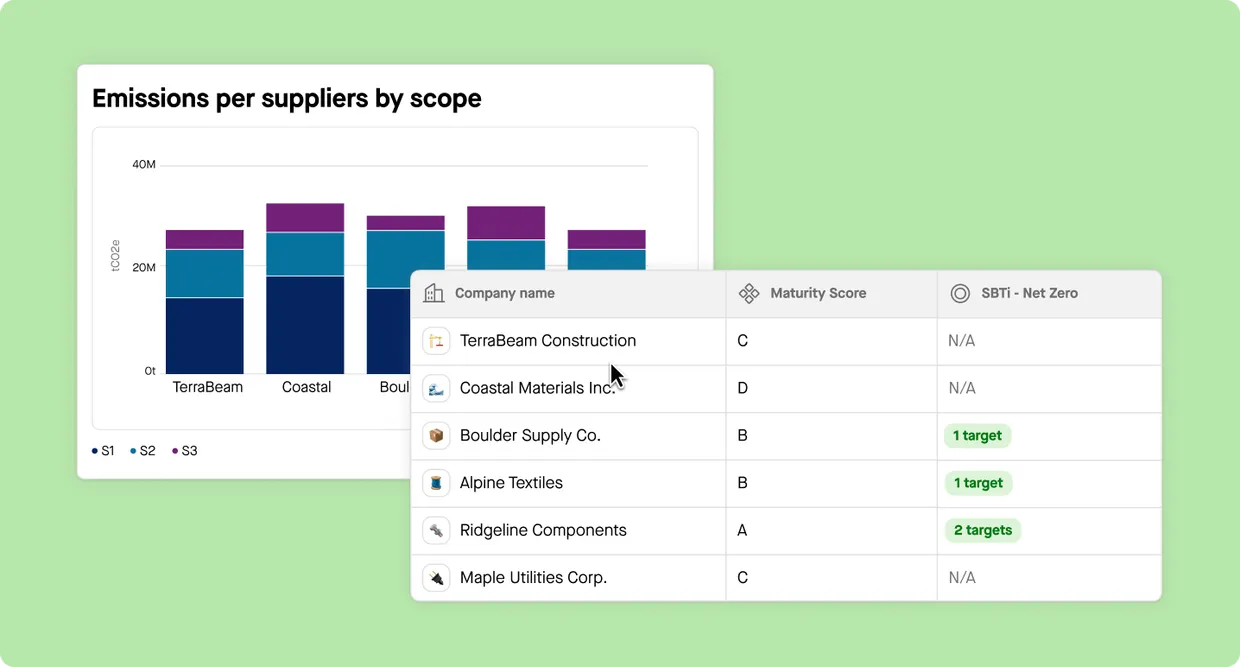Click the ship icon beside Coastal Materials Inc.
1240x667 pixels.
435,388
